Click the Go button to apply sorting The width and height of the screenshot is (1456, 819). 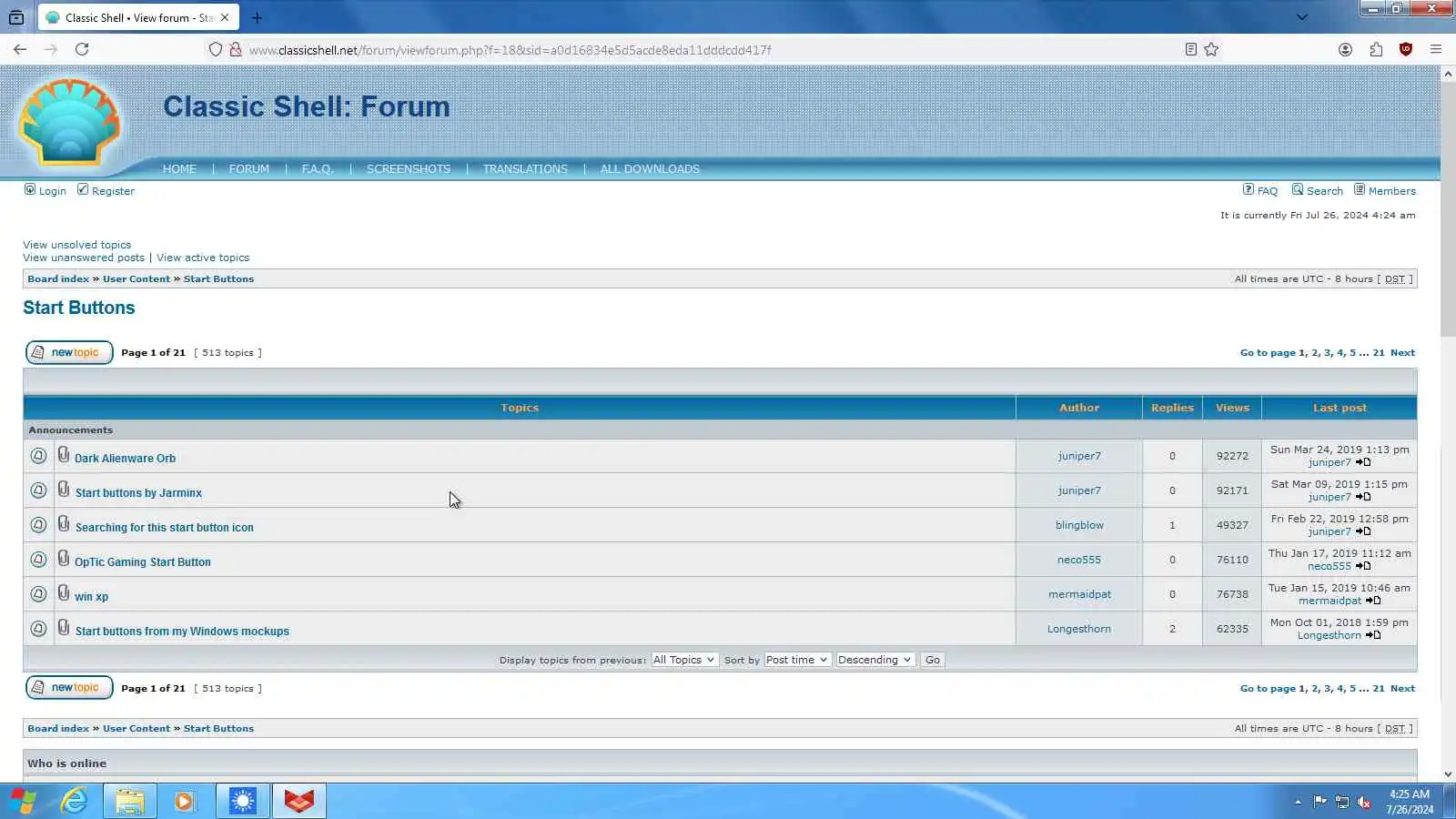933,660
